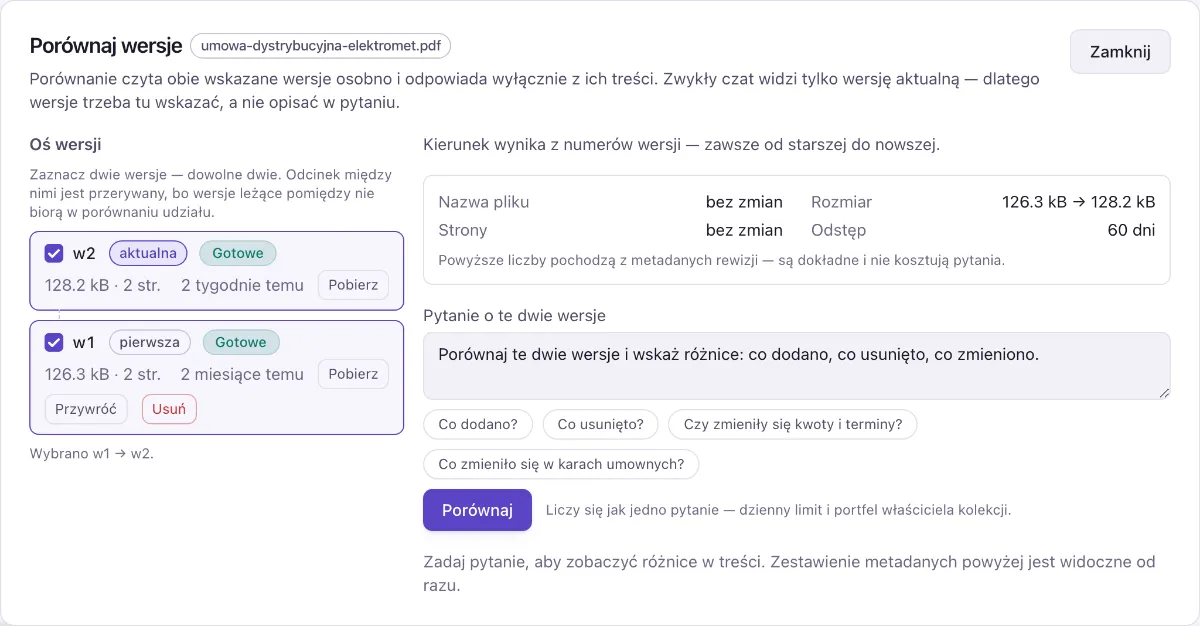Download version w1 with Pobierz
Screen dimensions: 1200x626
(x=353, y=374)
